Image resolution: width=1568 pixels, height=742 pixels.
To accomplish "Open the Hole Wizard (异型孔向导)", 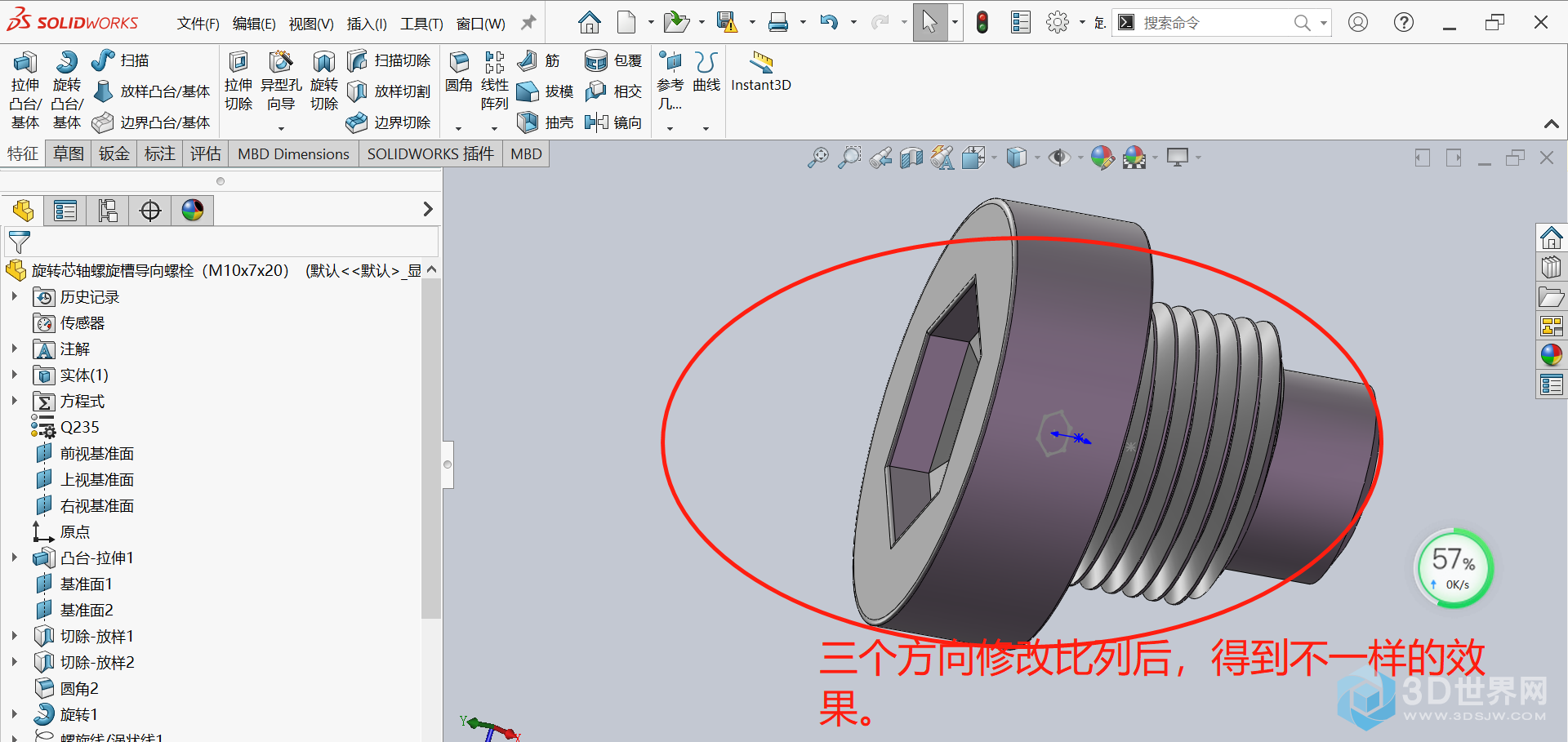I will (281, 82).
